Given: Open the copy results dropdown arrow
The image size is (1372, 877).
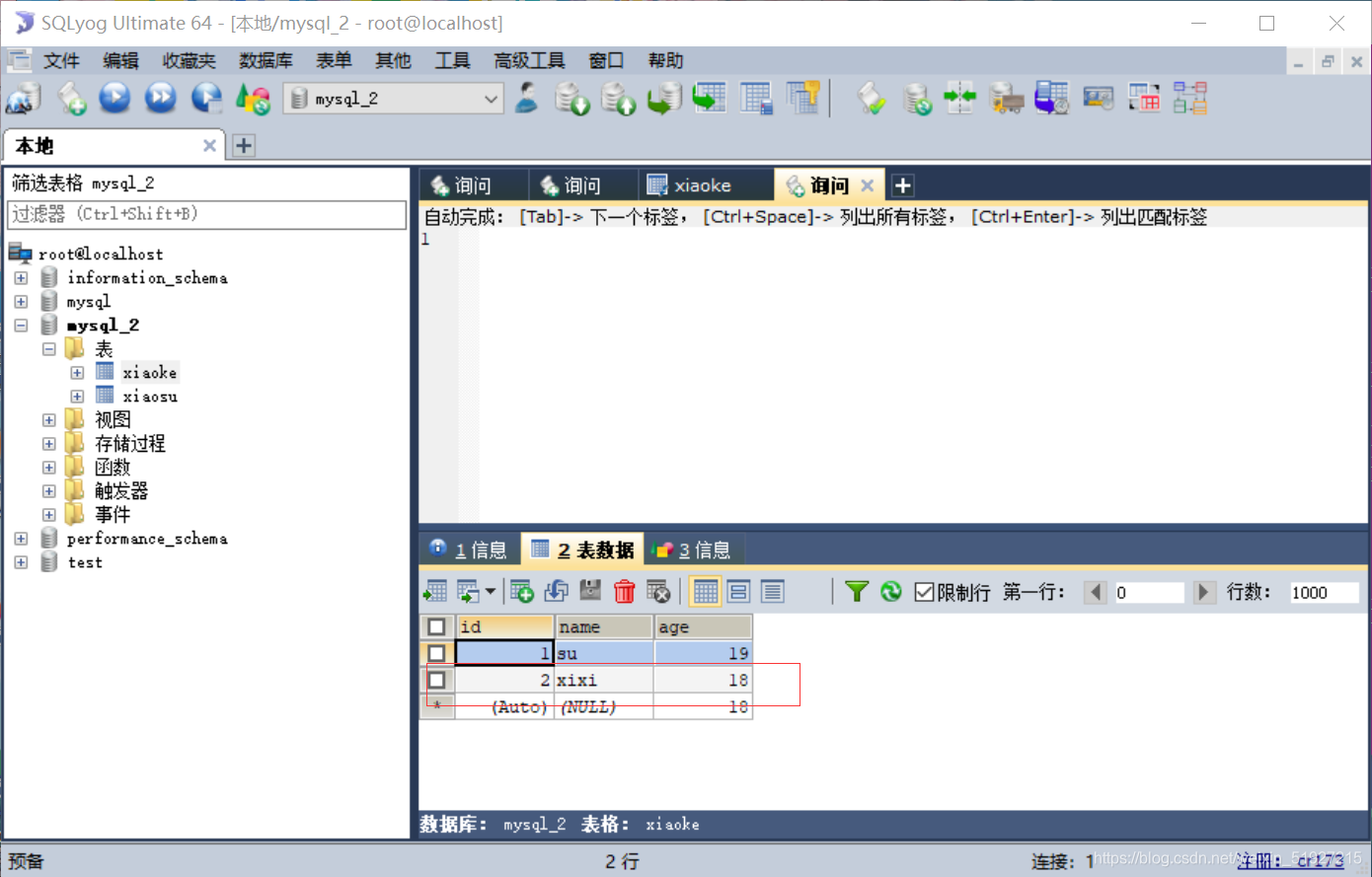Looking at the screenshot, I should pos(491,592).
